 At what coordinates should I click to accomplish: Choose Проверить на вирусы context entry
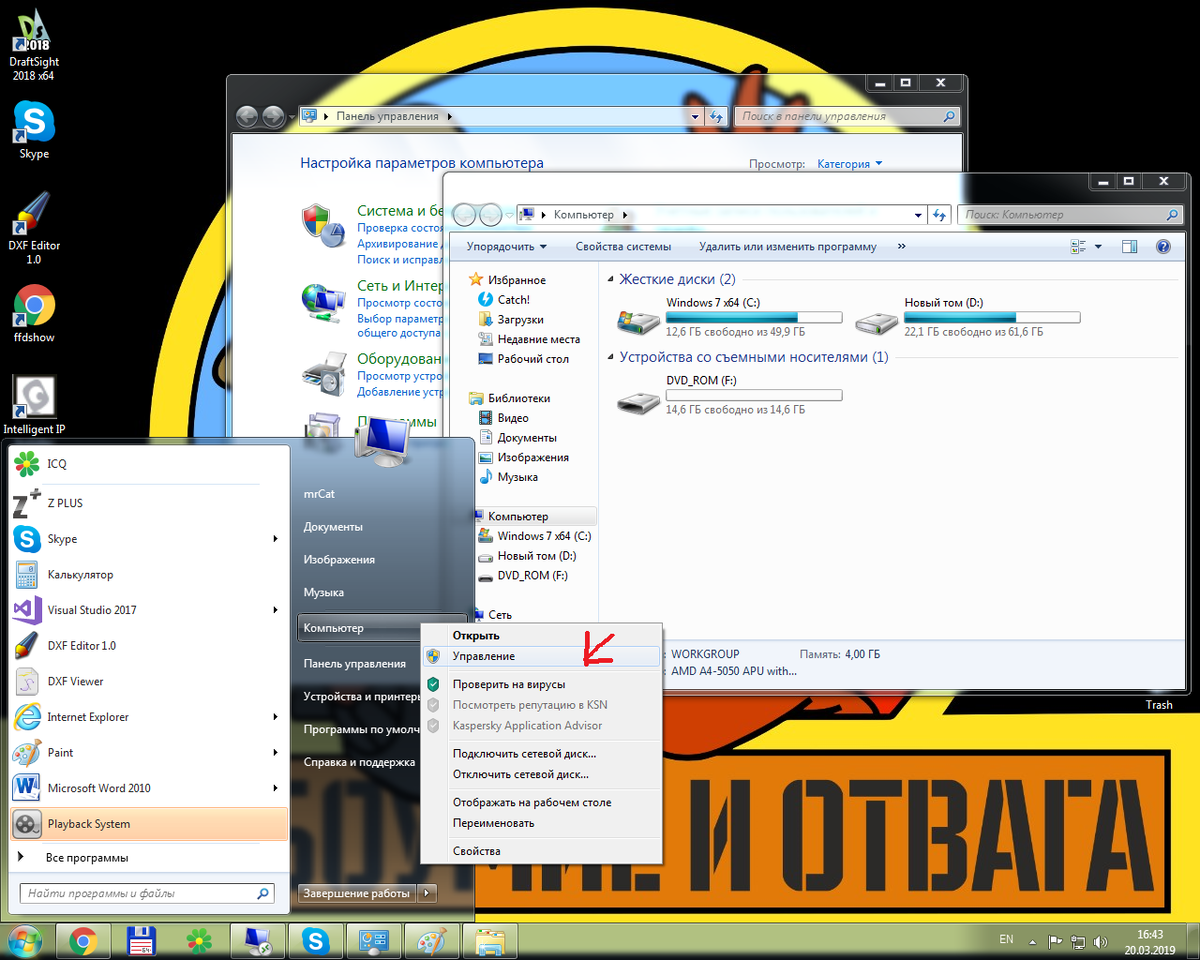click(540, 684)
